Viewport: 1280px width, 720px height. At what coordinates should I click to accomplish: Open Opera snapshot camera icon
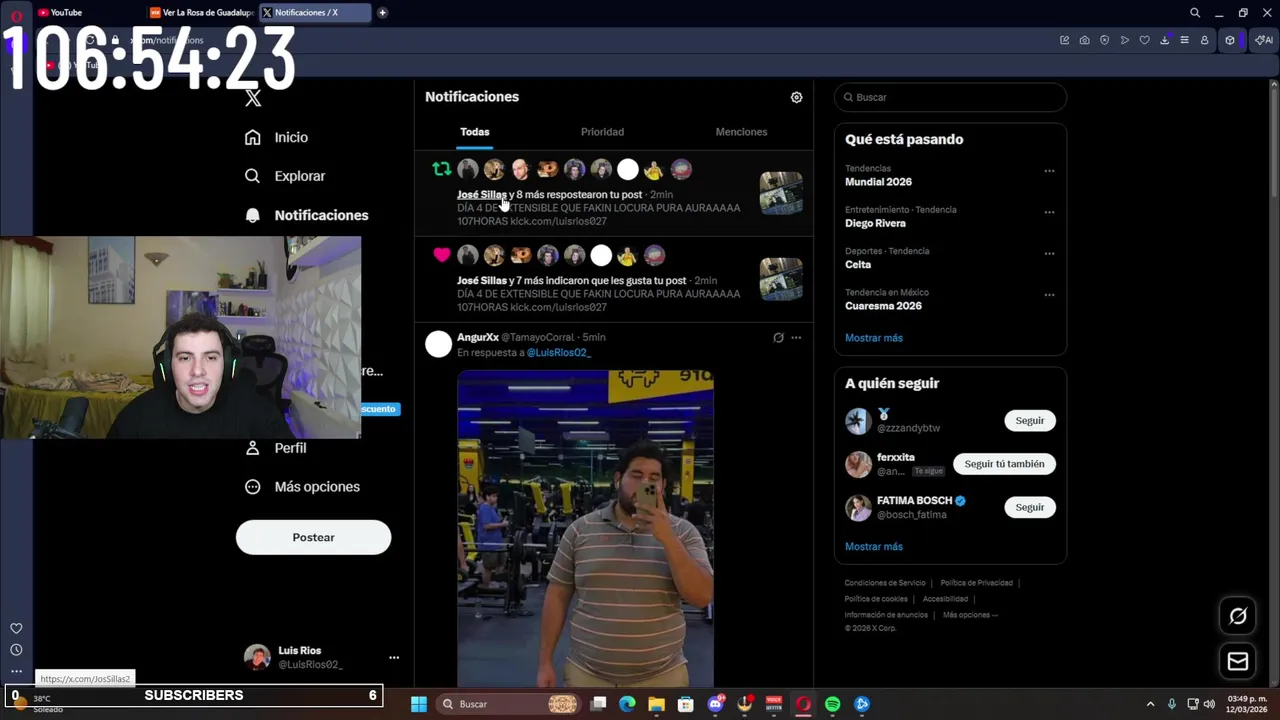point(1085,40)
